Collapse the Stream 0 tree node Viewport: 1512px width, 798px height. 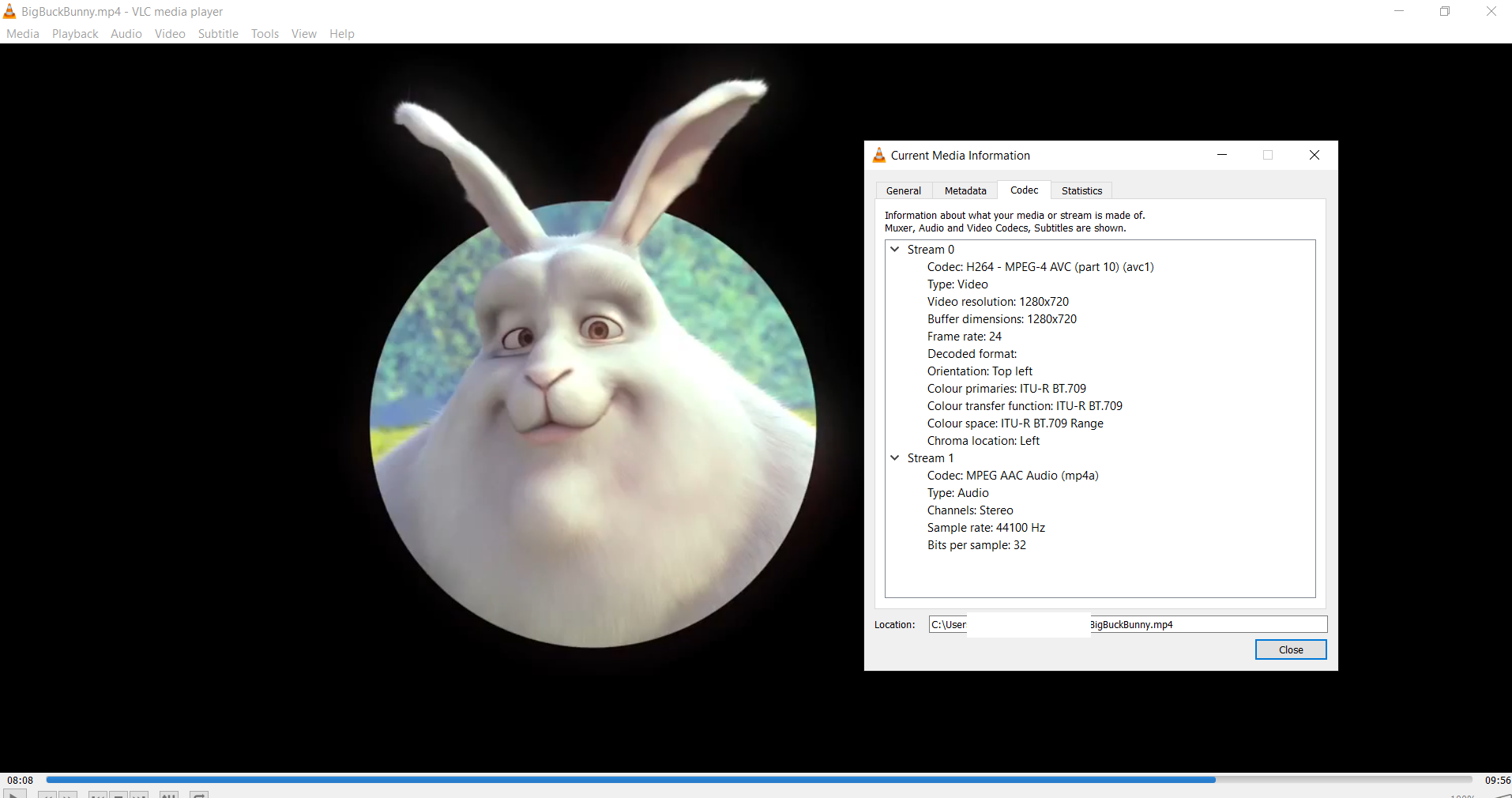pyautogui.click(x=895, y=249)
